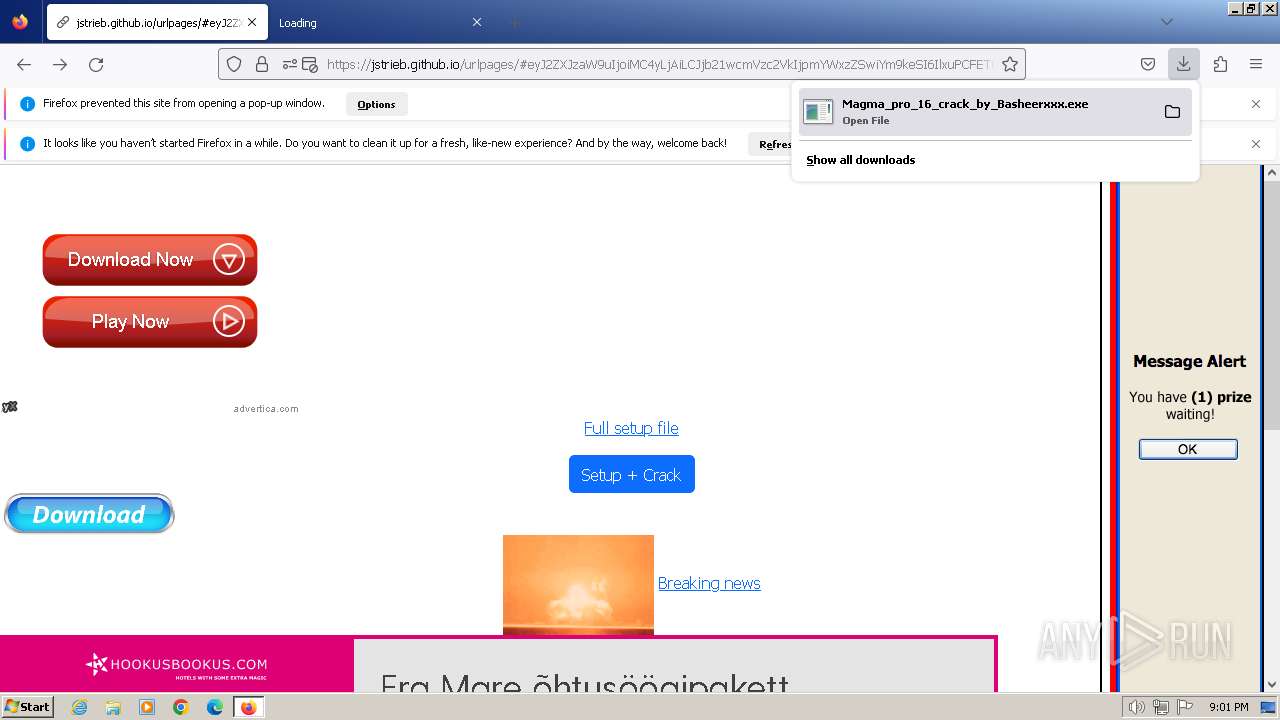
Task: Click the vertical scrollbar thumb
Action: pyautogui.click(x=1272, y=305)
